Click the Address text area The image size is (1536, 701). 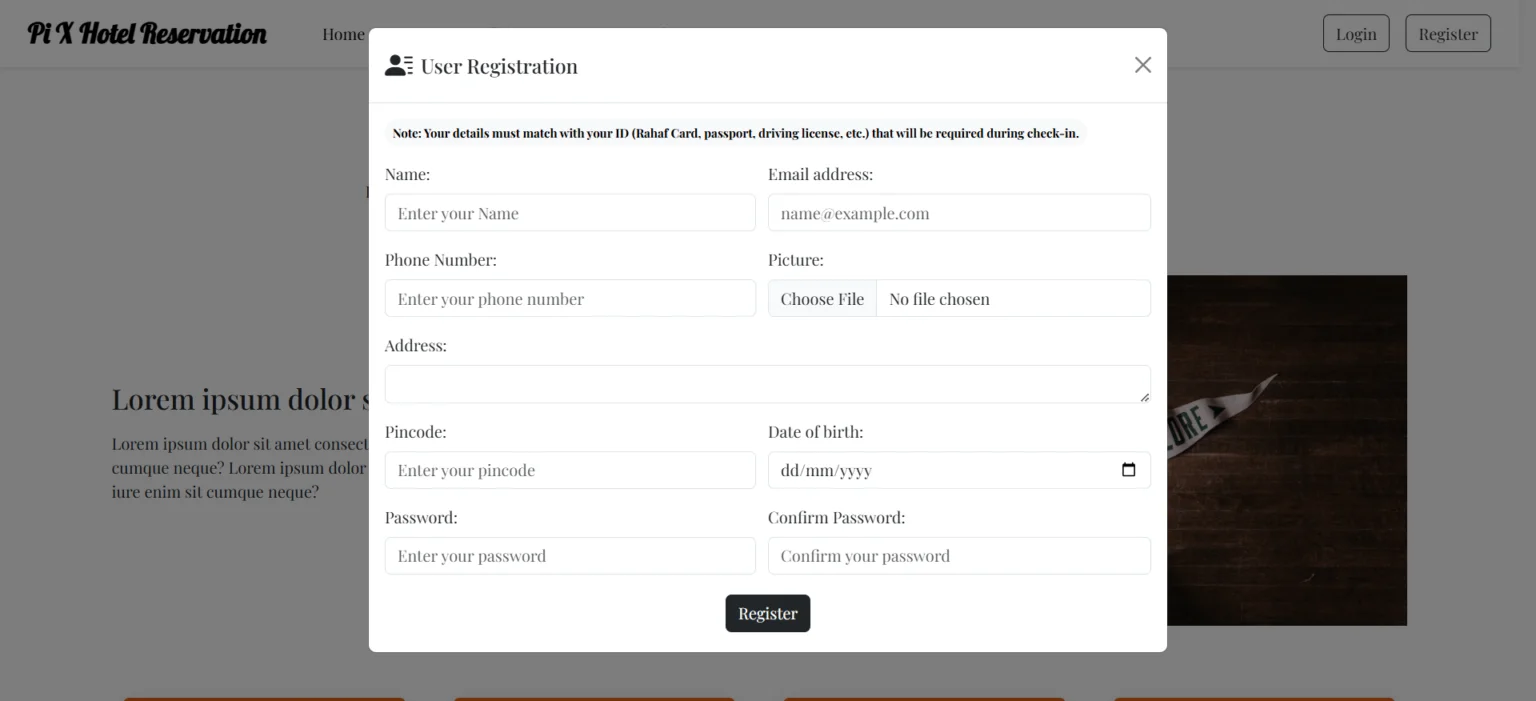click(768, 384)
